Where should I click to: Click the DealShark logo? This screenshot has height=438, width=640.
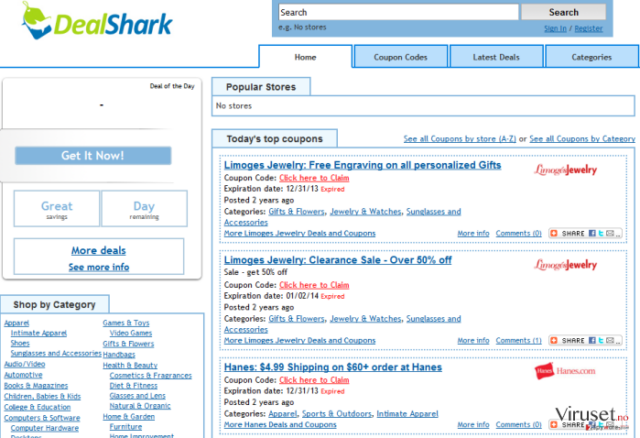(97, 21)
